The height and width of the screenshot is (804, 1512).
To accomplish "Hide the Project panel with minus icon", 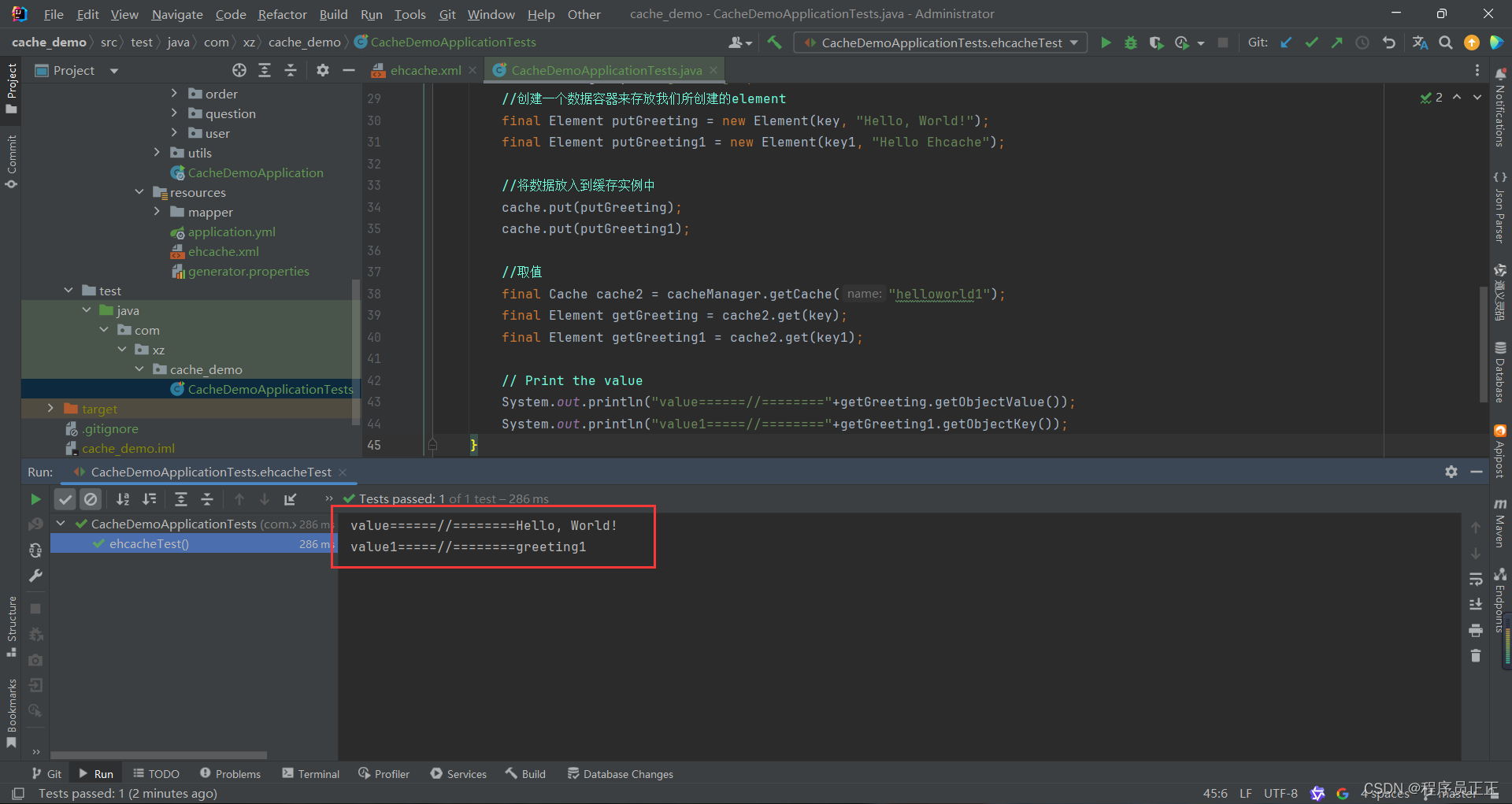I will click(x=348, y=70).
